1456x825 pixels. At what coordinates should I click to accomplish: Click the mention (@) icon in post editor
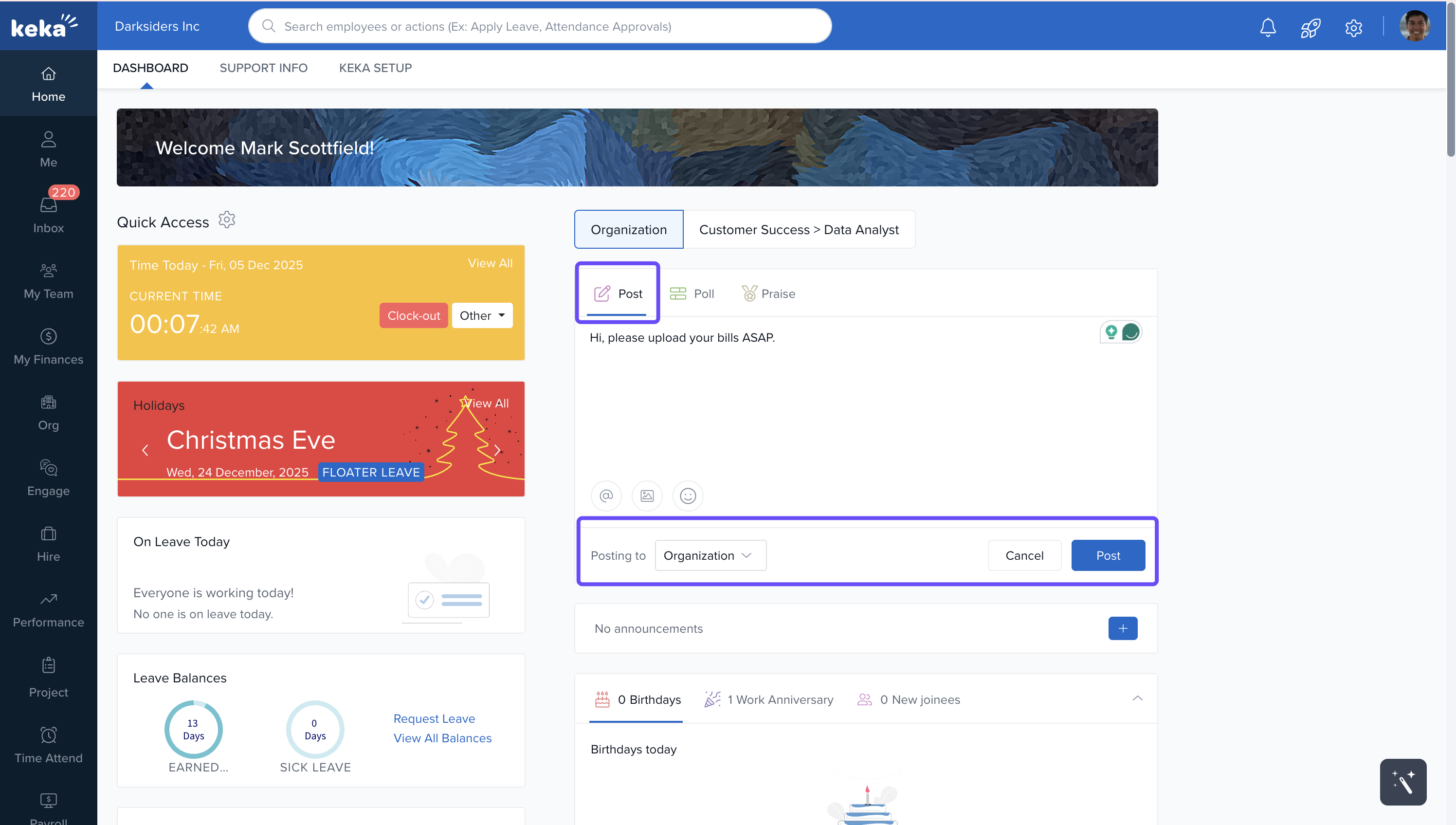tap(606, 496)
